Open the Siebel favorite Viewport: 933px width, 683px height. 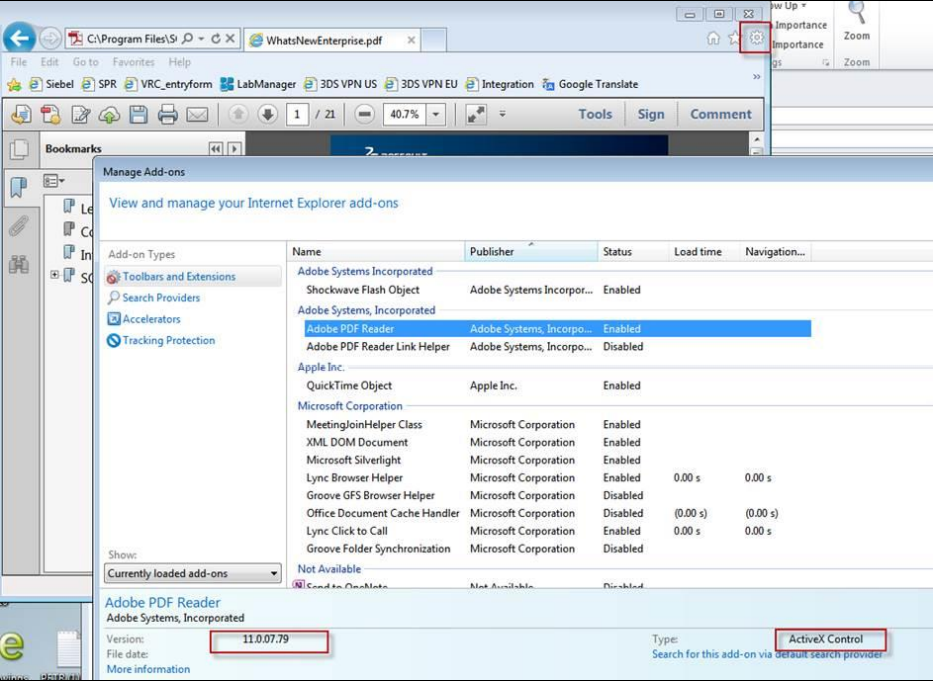pyautogui.click(x=51, y=84)
